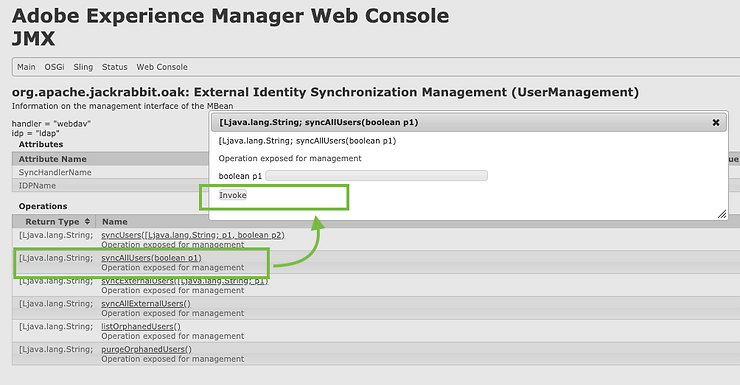Open the syncUsers operation link
The image size is (740, 385).
point(193,235)
